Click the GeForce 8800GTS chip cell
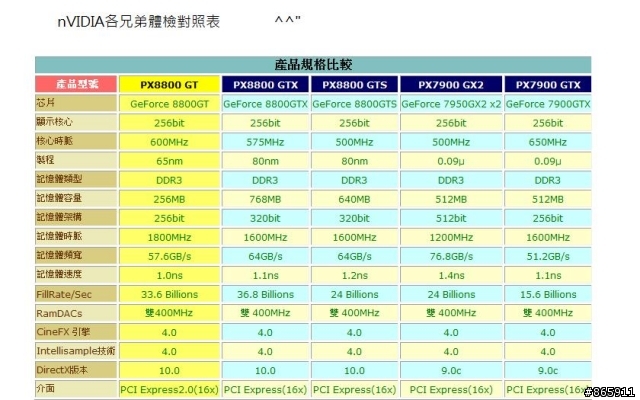The width and height of the screenshot is (640, 400). [354, 104]
